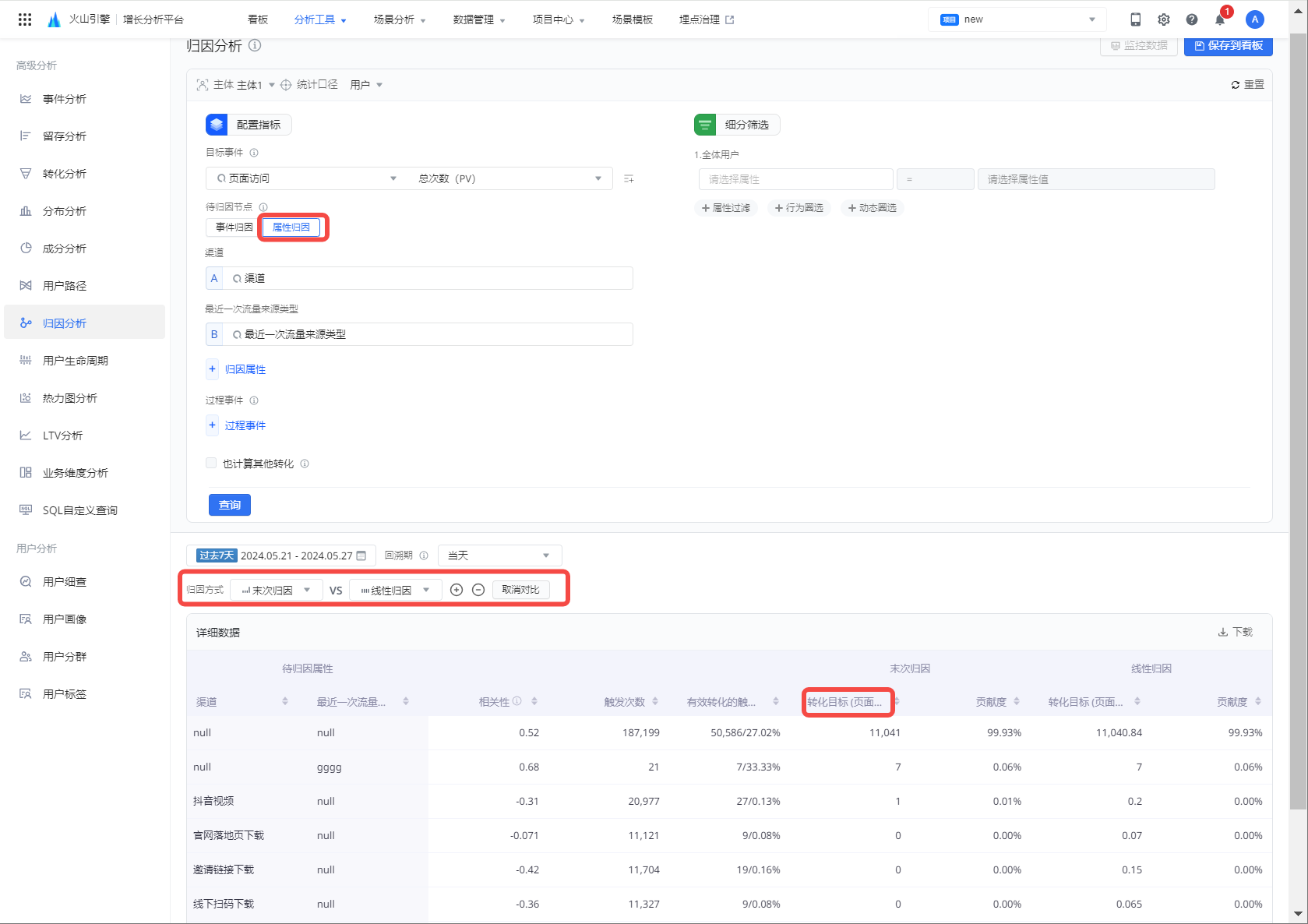Screen dimensions: 1308x924
Task: Open the 埋点治理 external link menu
Action: 707,19
